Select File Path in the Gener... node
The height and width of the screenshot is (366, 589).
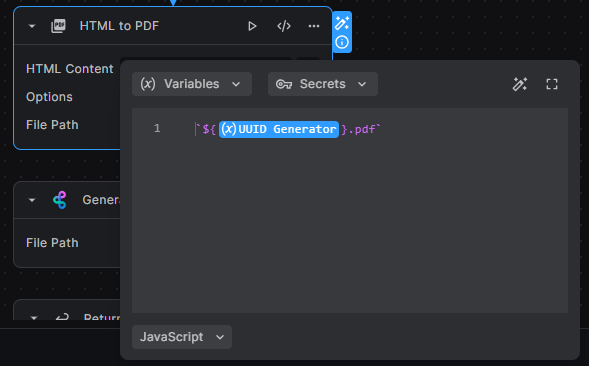pyautogui.click(x=52, y=243)
